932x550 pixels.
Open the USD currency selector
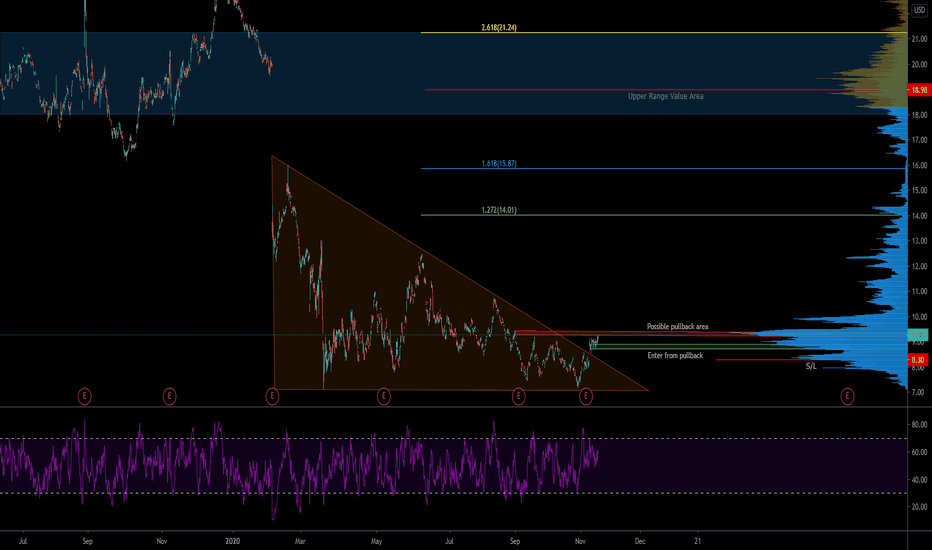click(919, 10)
